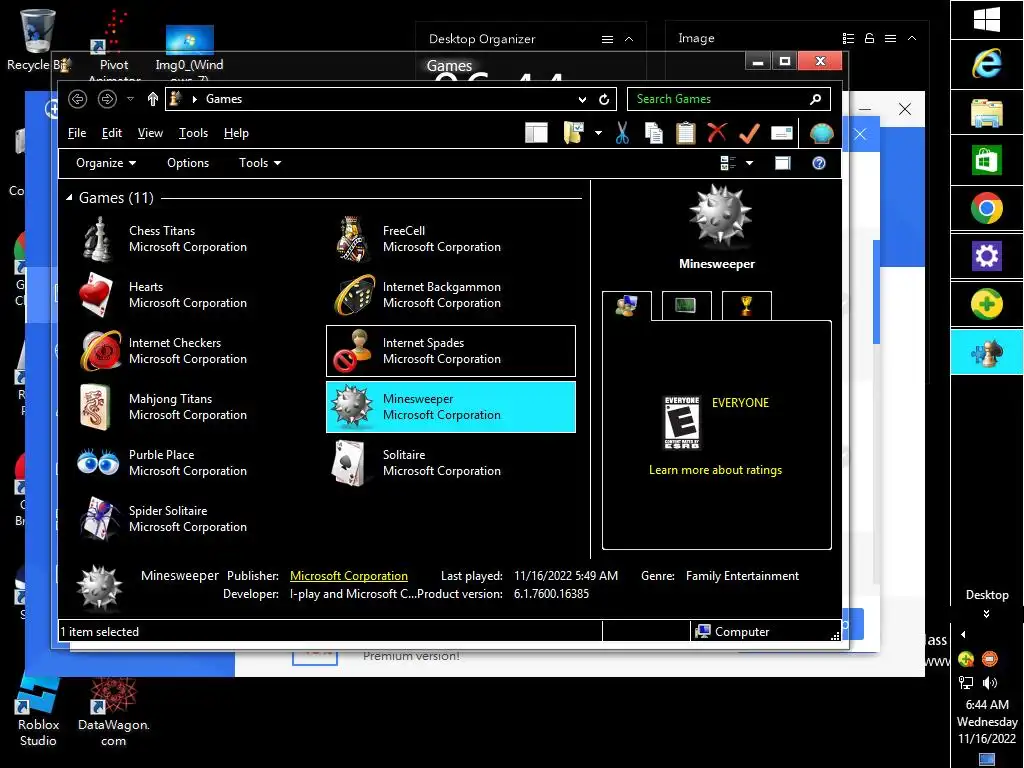Collapse the Games (11) group
The height and width of the screenshot is (768, 1024).
point(69,197)
